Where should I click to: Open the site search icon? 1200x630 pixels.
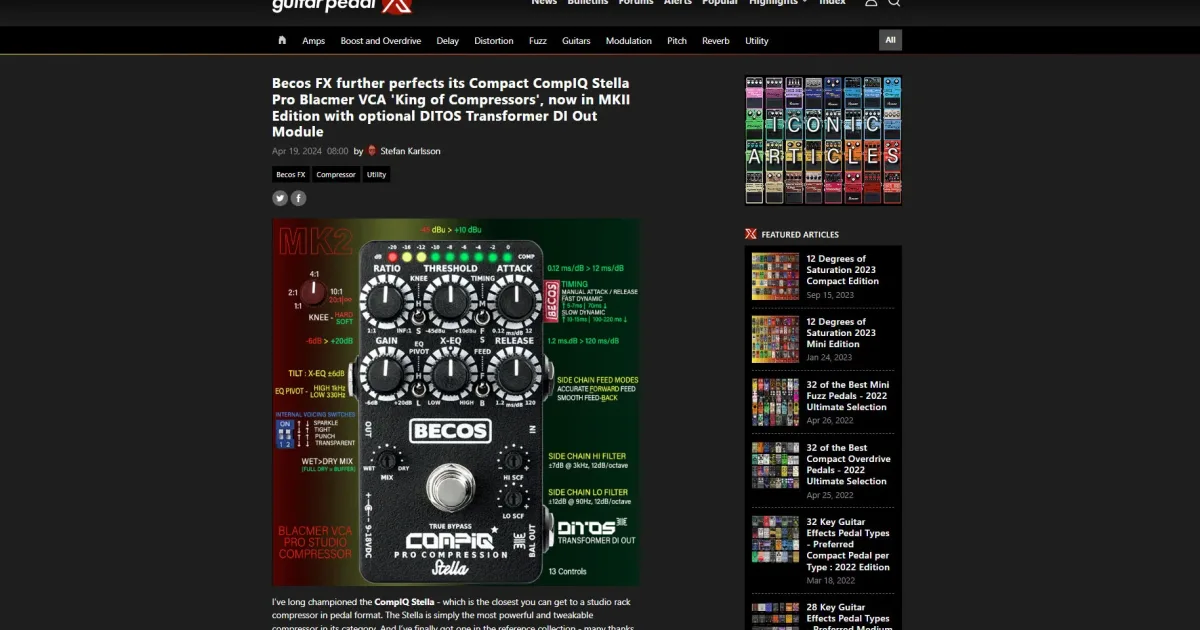[894, 3]
